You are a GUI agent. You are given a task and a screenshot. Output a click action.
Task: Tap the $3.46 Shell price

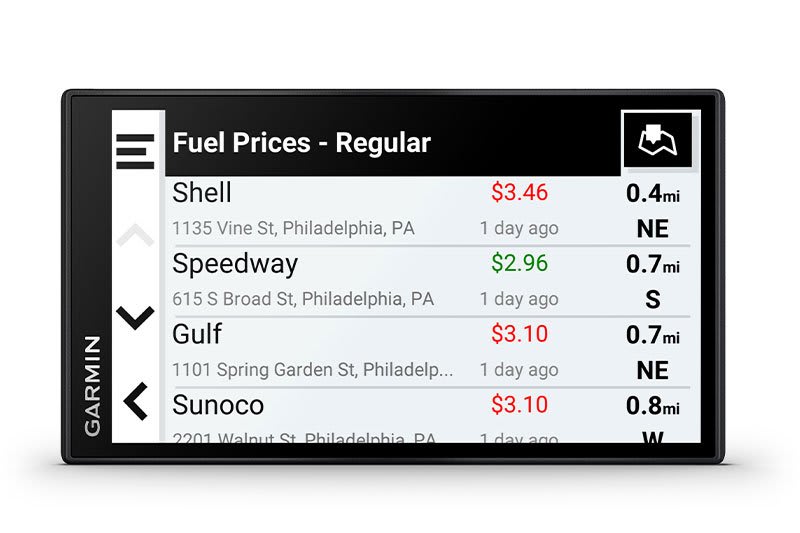coord(519,191)
